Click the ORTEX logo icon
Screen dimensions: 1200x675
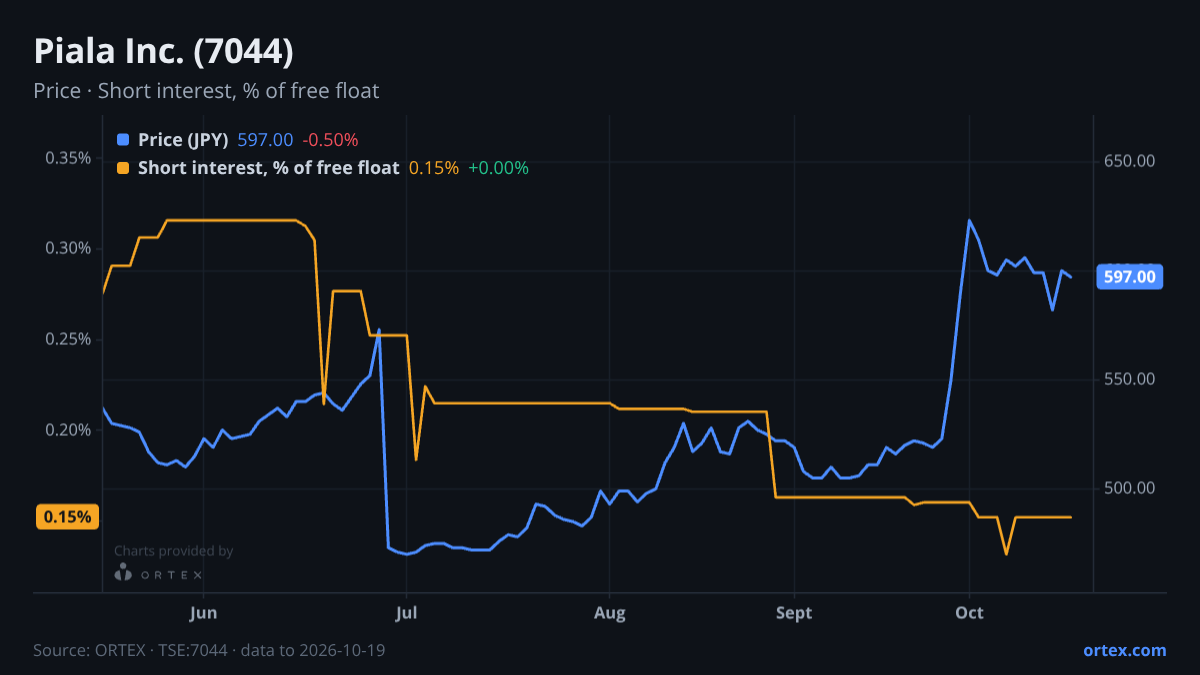click(x=123, y=574)
